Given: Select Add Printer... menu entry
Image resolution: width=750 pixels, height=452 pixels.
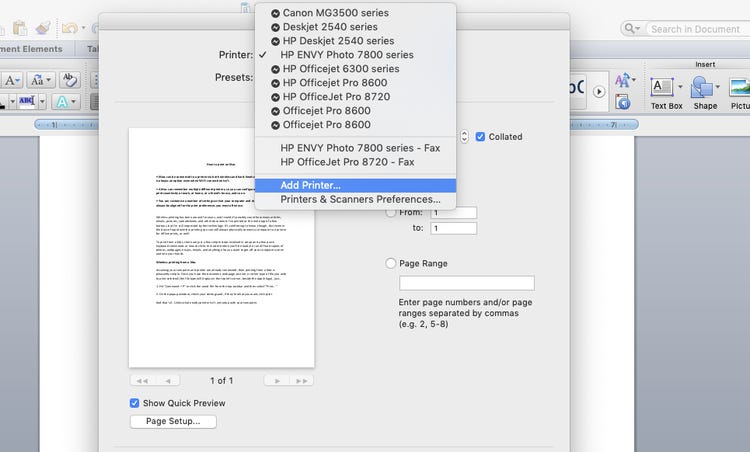Looking at the screenshot, I should tap(355, 185).
